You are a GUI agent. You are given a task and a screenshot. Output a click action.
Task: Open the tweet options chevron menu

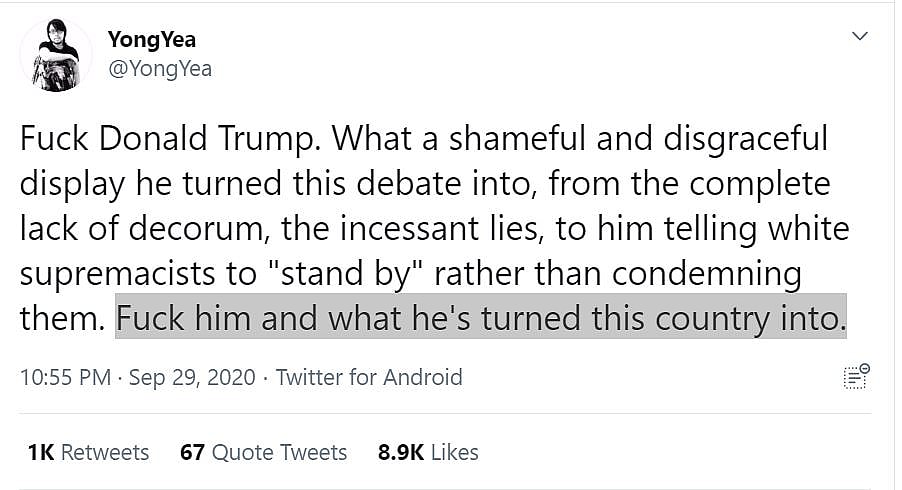[858, 37]
